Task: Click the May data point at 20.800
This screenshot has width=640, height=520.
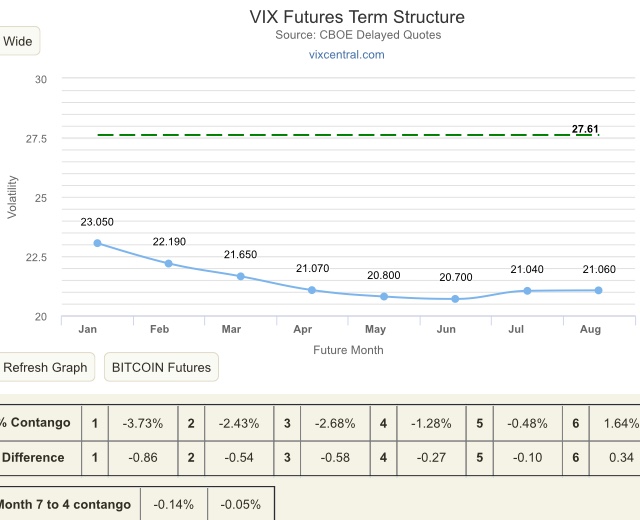Action: tap(384, 297)
